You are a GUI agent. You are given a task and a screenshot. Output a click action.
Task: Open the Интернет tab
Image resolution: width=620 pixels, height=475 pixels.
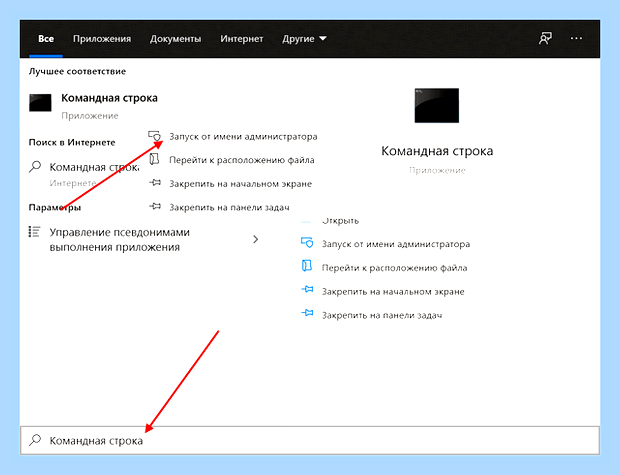242,39
